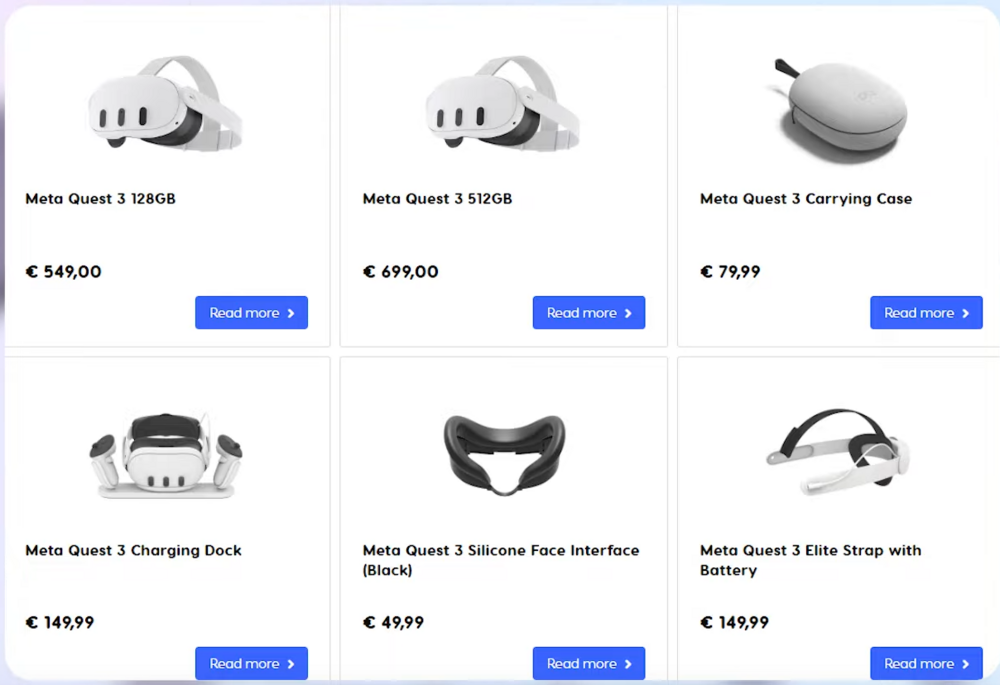Image resolution: width=1000 pixels, height=685 pixels.
Task: Select the Meta Quest 3 Carrying Case title
Action: click(x=805, y=199)
